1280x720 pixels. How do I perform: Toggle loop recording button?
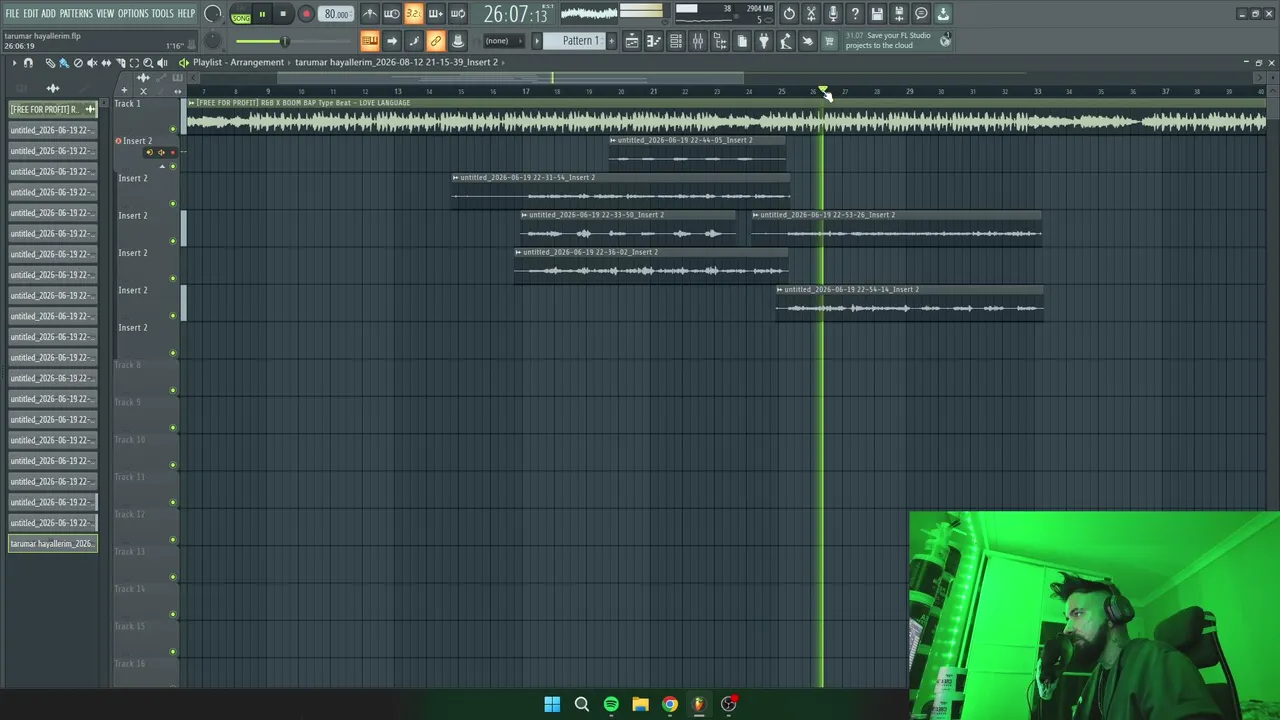[458, 14]
